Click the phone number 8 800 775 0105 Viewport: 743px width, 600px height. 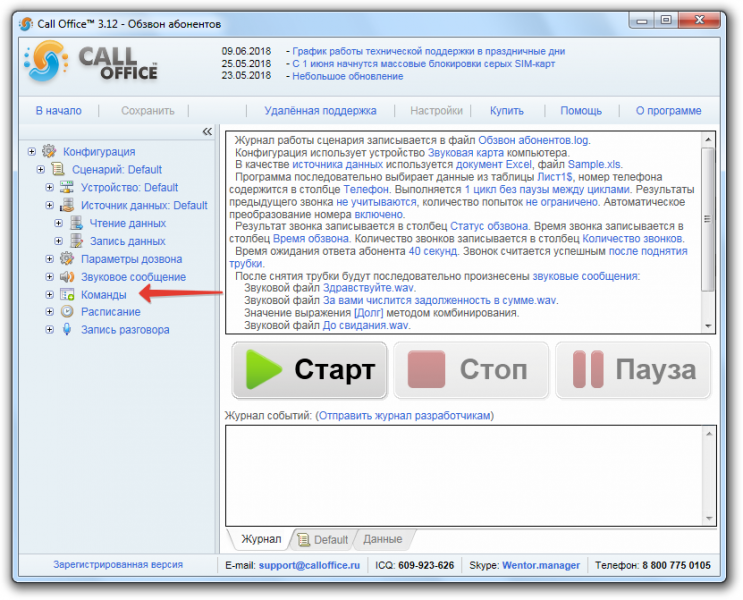coord(676,565)
